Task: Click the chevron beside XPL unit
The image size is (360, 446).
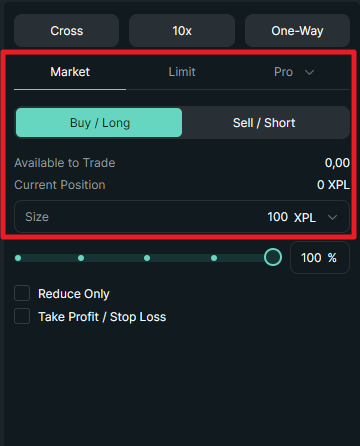Action: pyautogui.click(x=332, y=217)
